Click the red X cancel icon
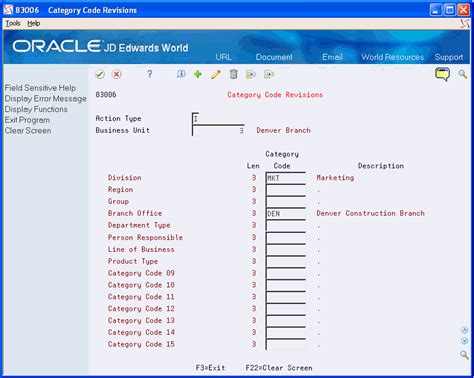 [116, 74]
